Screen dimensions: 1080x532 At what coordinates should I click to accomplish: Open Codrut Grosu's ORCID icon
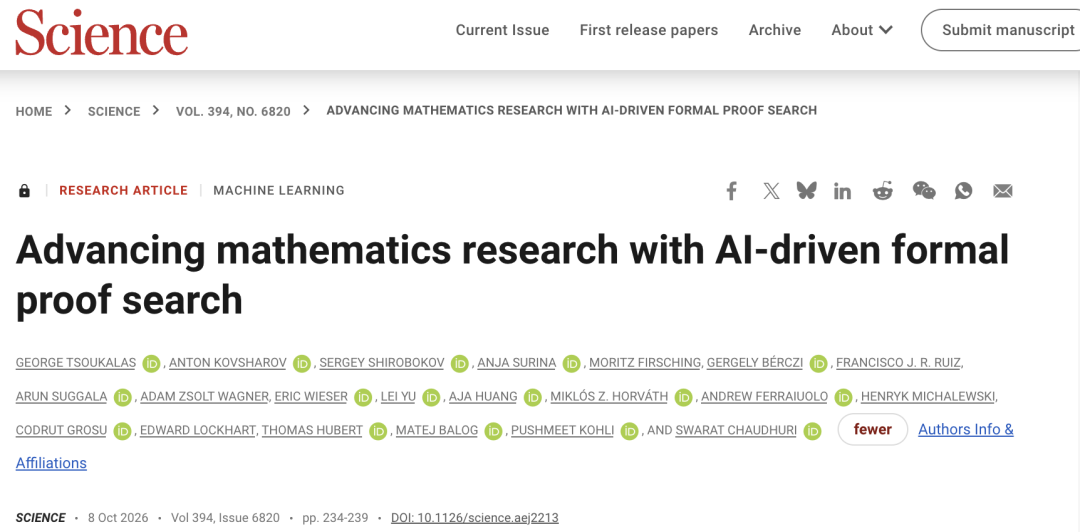pos(123,431)
